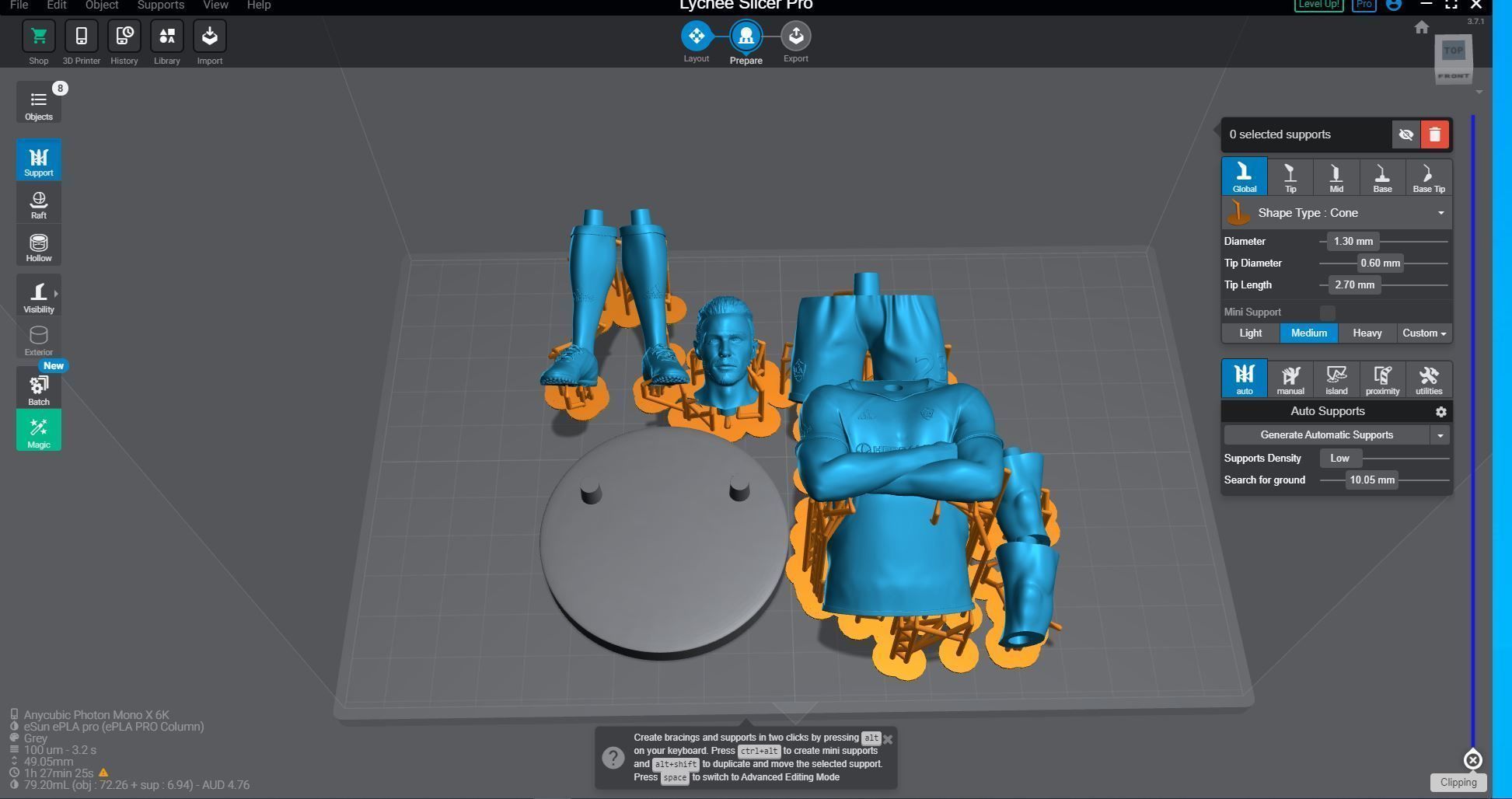Open the Shop cart icon
Viewport: 1512px width, 799px height.
point(38,37)
